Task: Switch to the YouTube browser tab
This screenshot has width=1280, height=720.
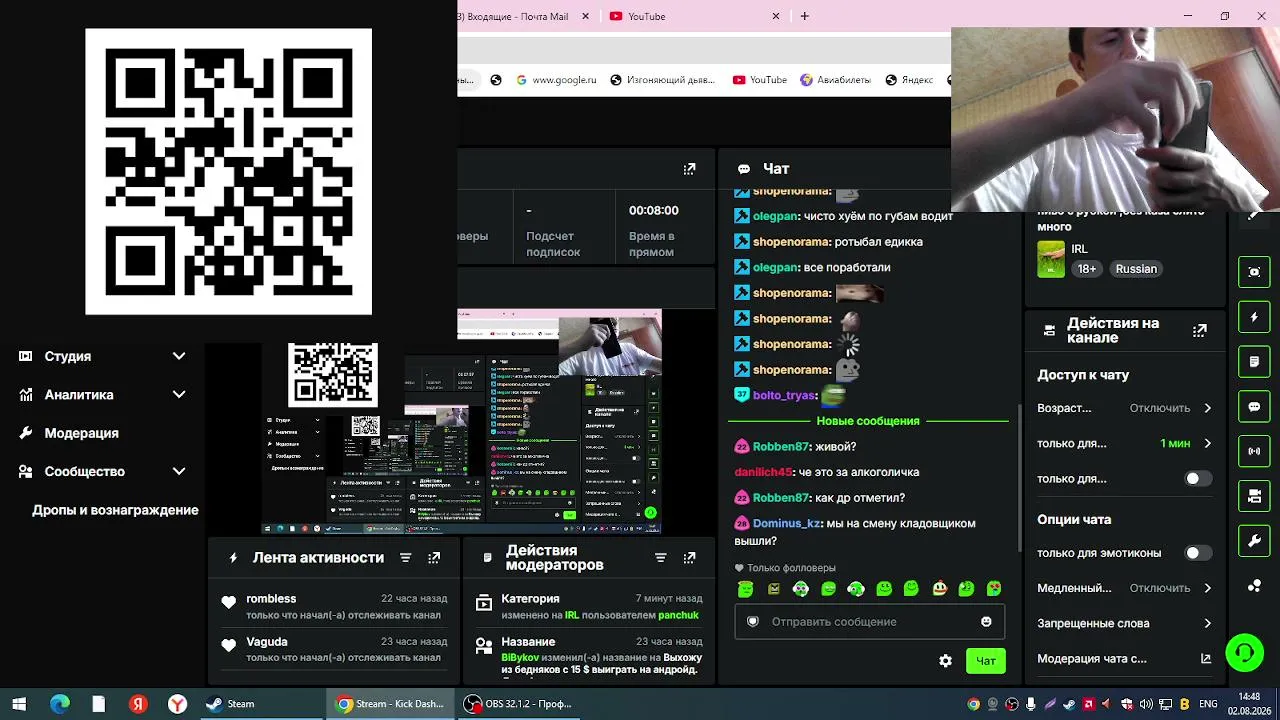Action: [694, 16]
